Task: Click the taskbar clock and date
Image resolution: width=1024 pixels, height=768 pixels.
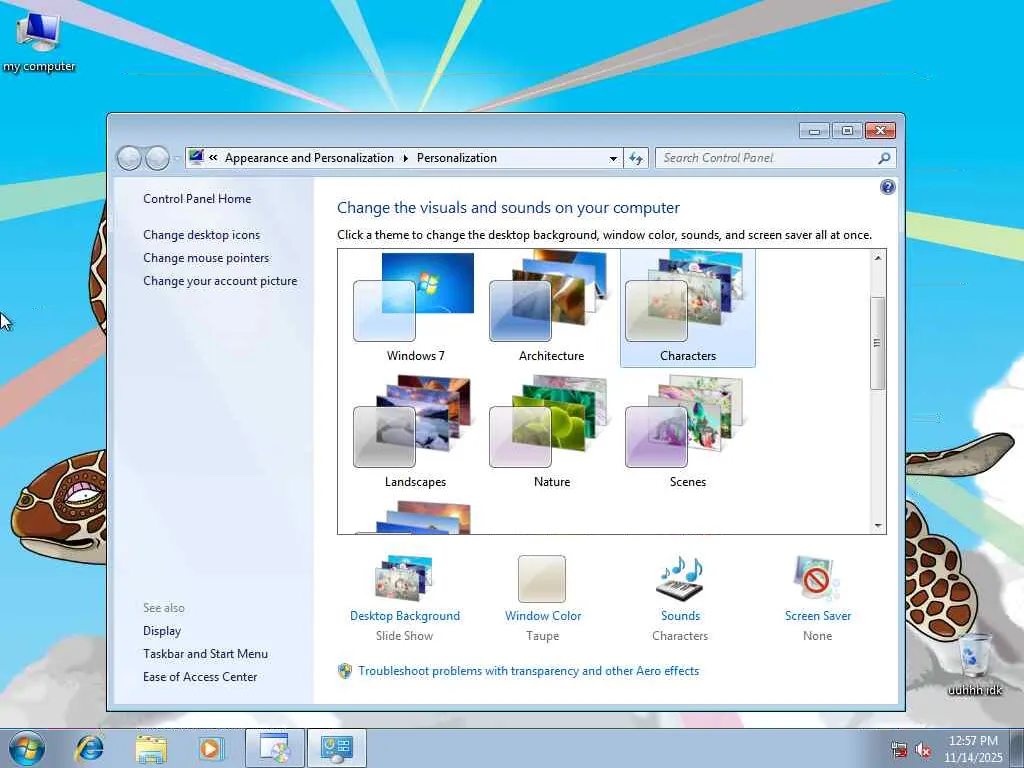Action: click(x=973, y=749)
